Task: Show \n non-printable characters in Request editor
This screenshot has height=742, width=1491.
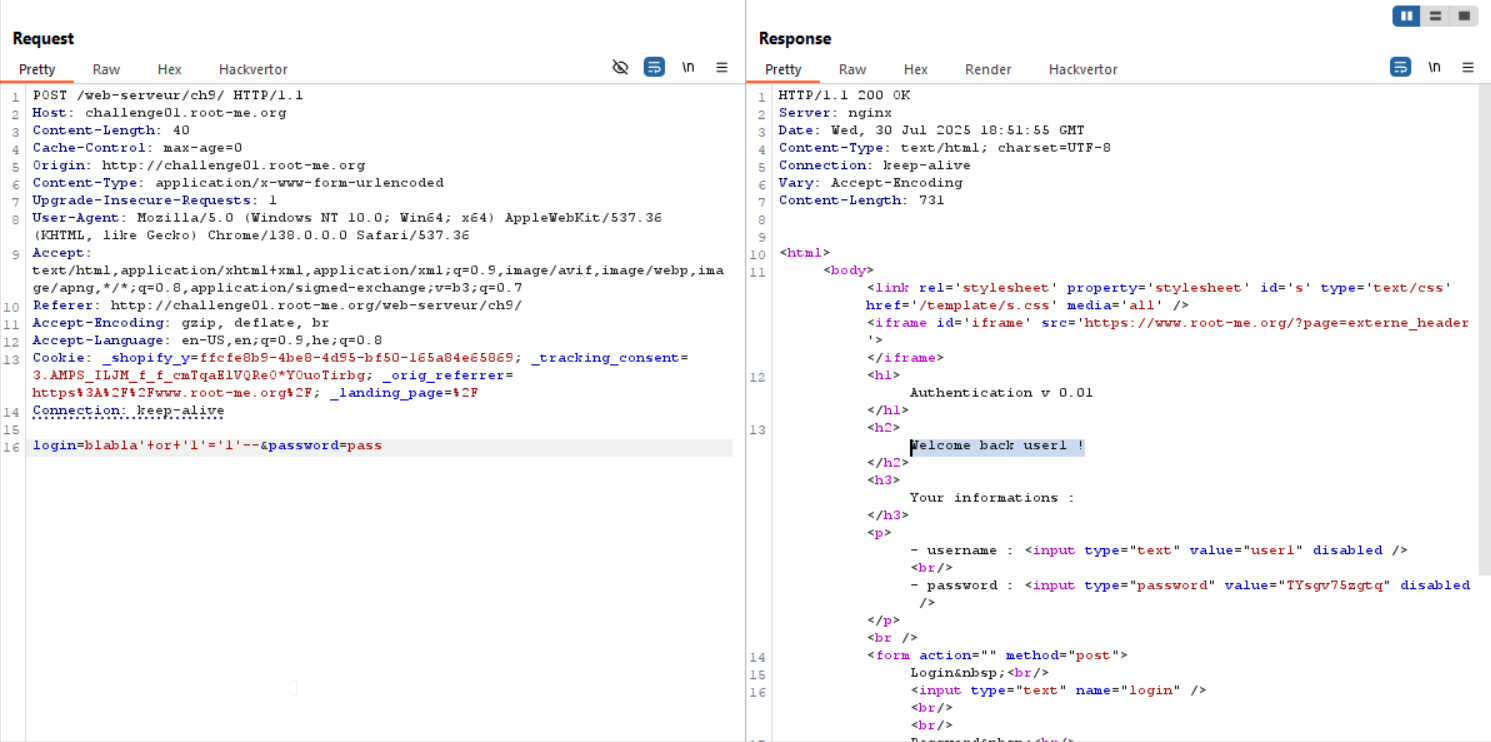Action: click(x=688, y=67)
